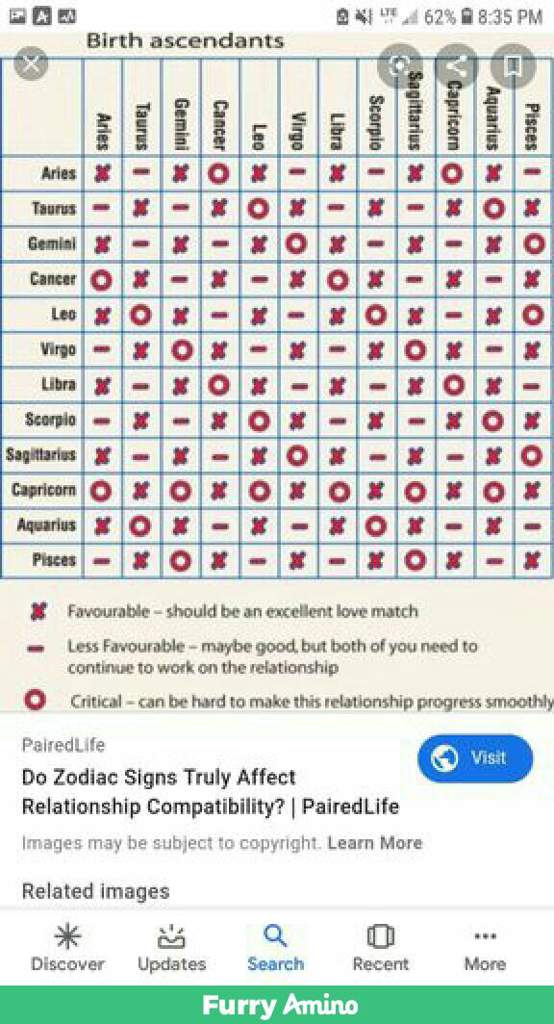Image resolution: width=554 pixels, height=1024 pixels.
Task: Tap the globe icon in Visit button
Action: pyautogui.click(x=446, y=758)
